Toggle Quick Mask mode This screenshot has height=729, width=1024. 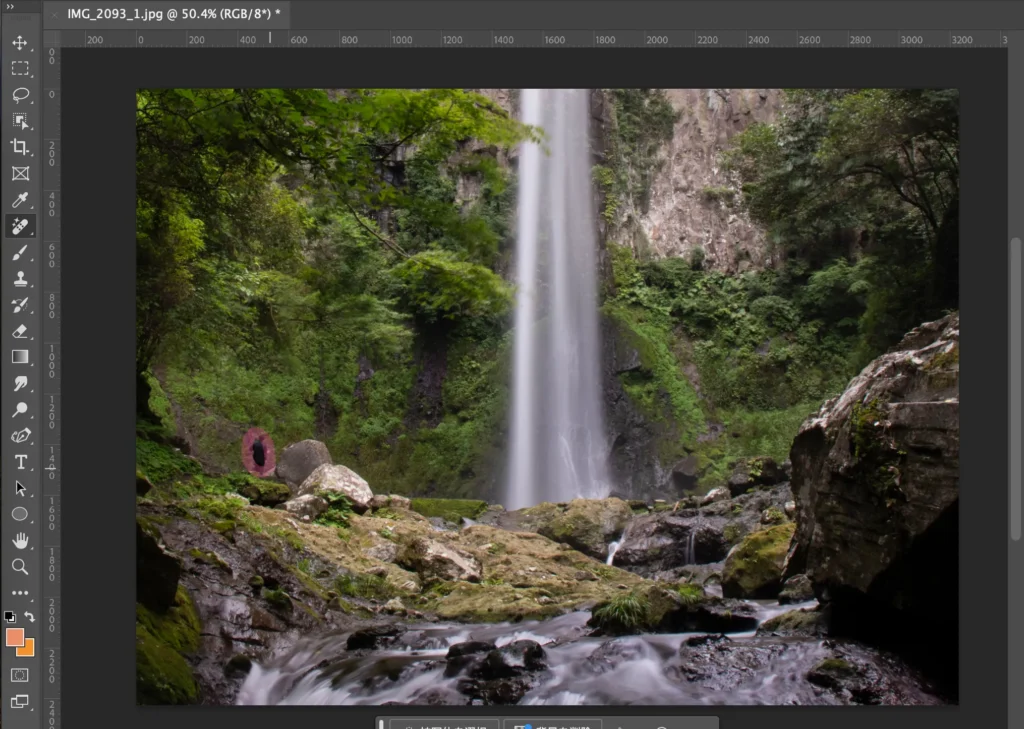pos(20,675)
